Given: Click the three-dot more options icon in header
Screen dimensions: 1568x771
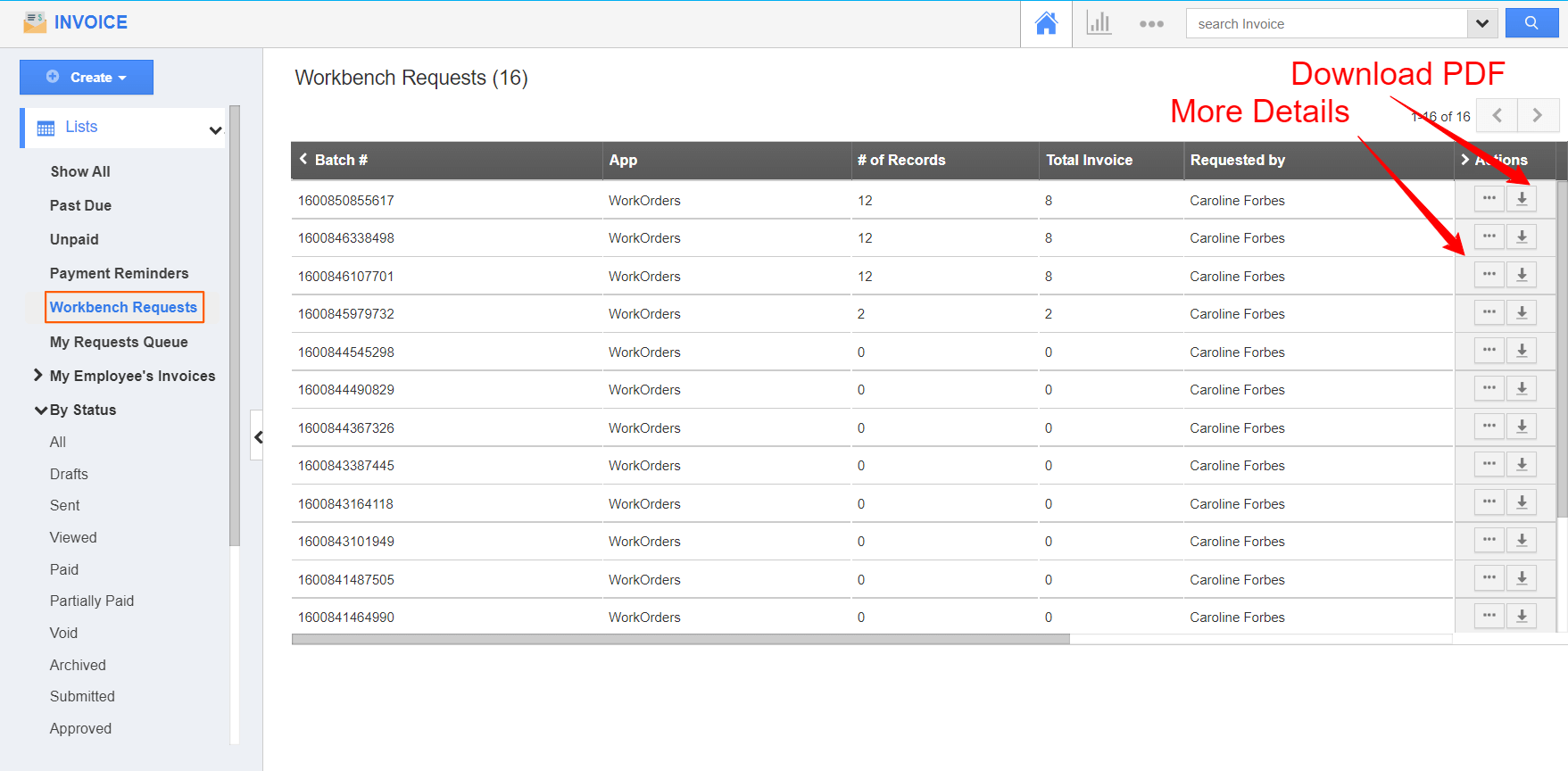Looking at the screenshot, I should click(x=1151, y=24).
